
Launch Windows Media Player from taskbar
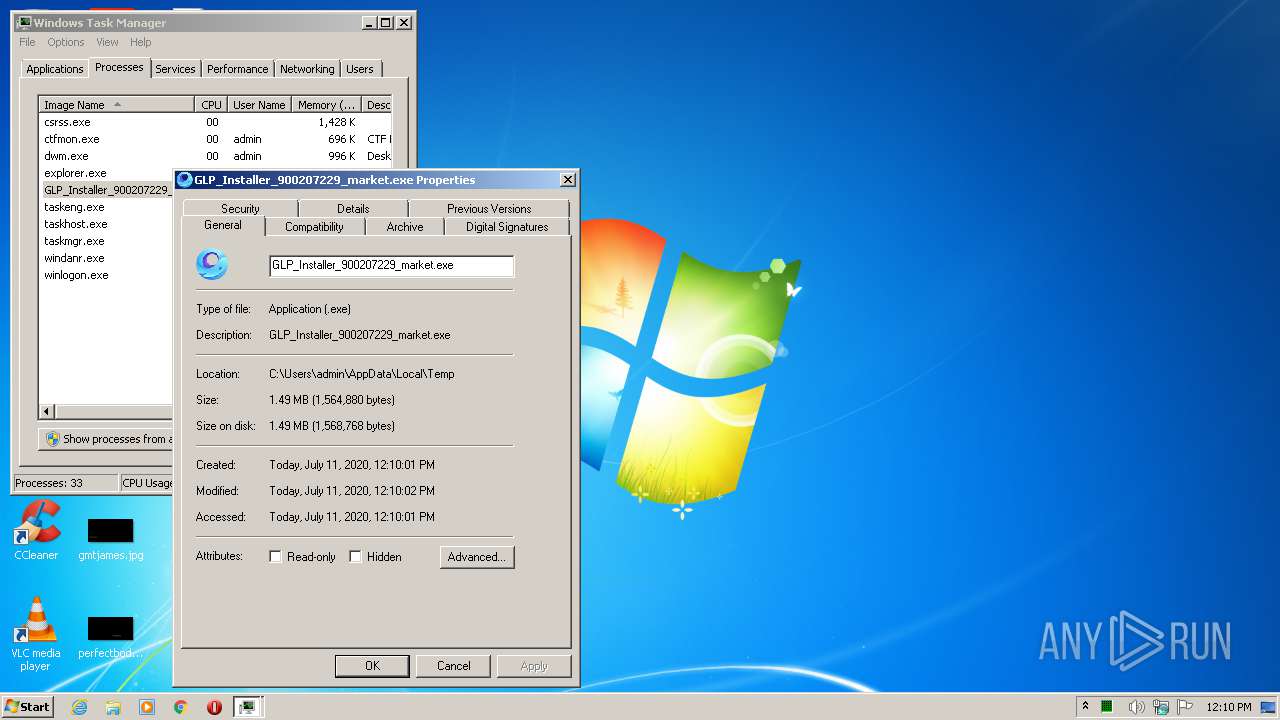coord(147,707)
